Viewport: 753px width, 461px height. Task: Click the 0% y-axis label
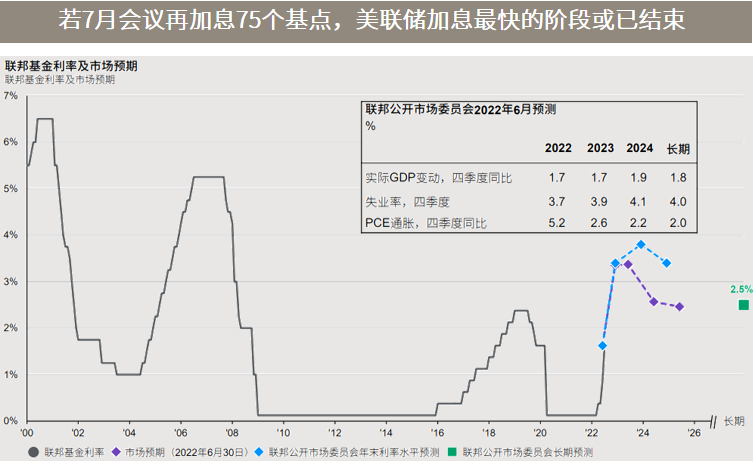pos(11,421)
